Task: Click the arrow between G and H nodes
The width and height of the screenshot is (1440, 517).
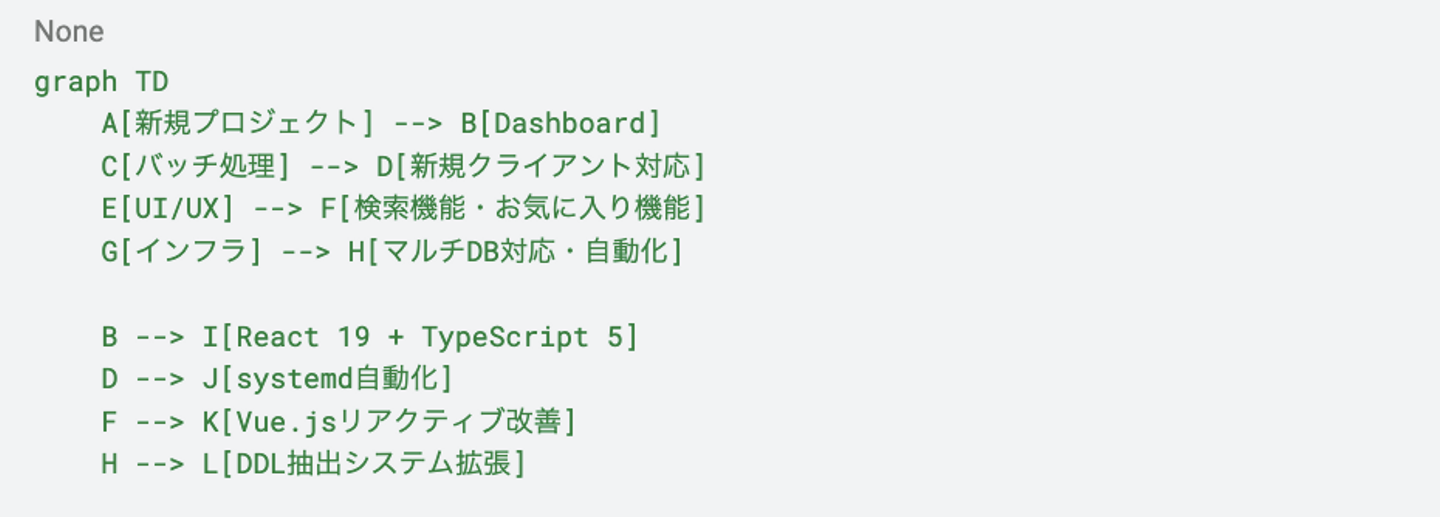Action: pos(305,251)
